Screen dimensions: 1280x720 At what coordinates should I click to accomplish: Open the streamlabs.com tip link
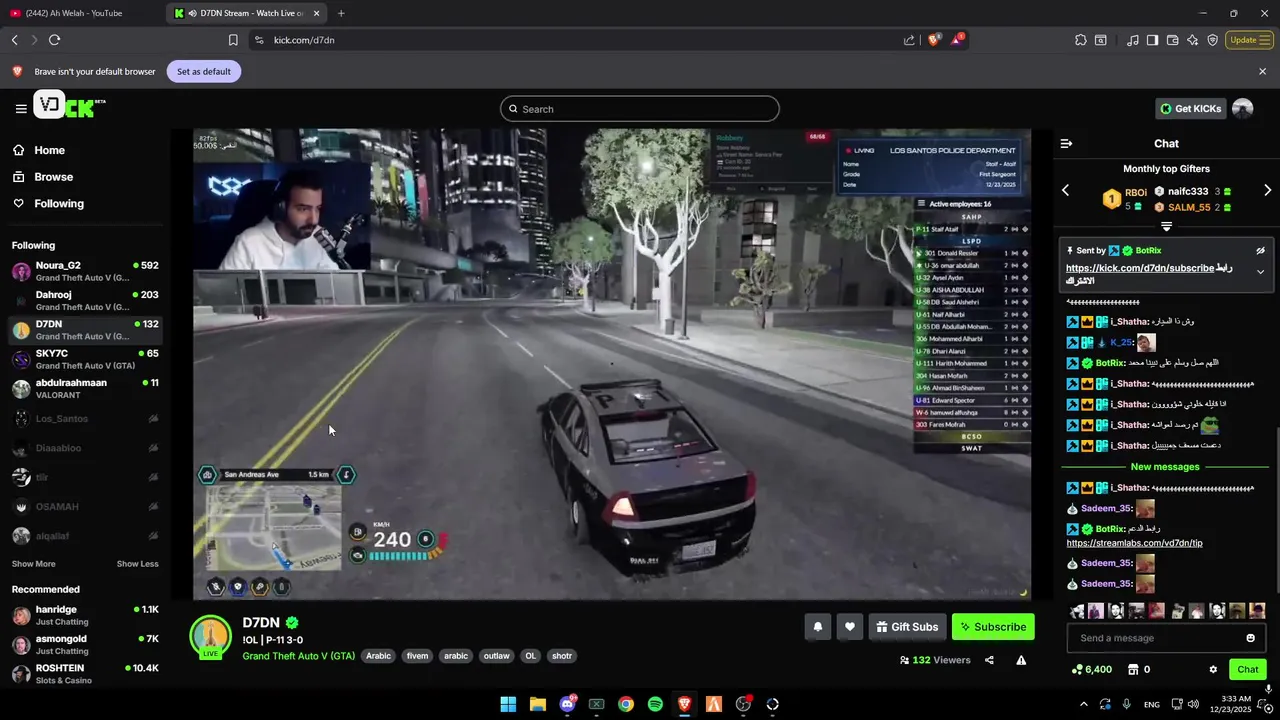point(1134,543)
